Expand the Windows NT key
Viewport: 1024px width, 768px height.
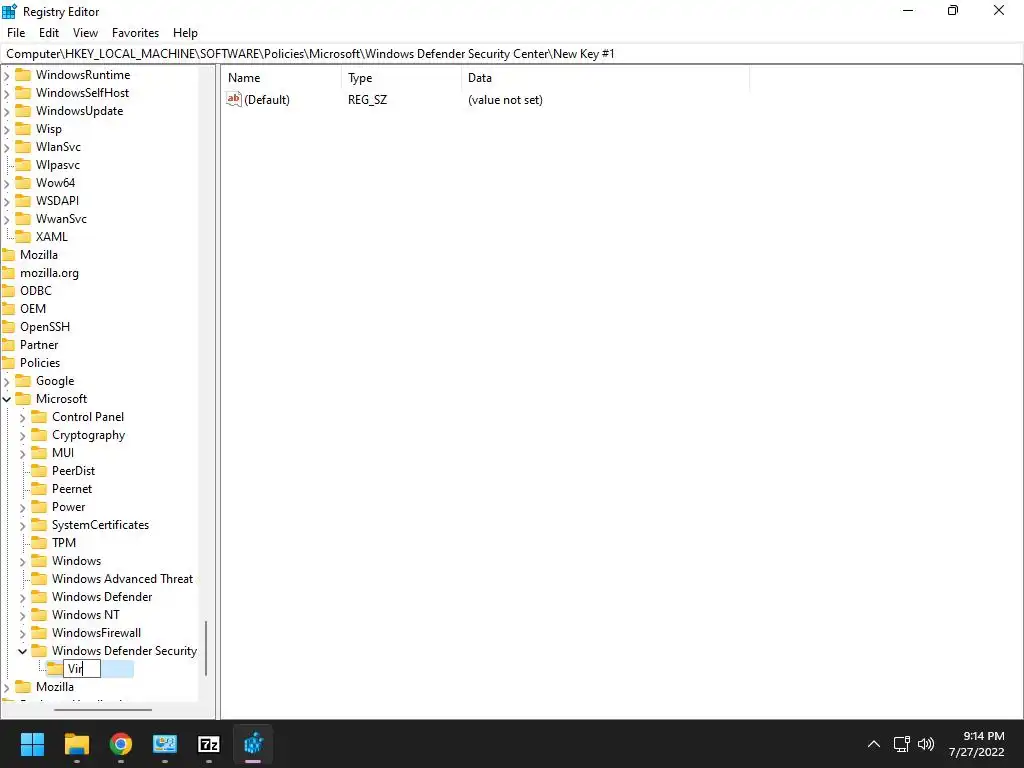pos(23,615)
